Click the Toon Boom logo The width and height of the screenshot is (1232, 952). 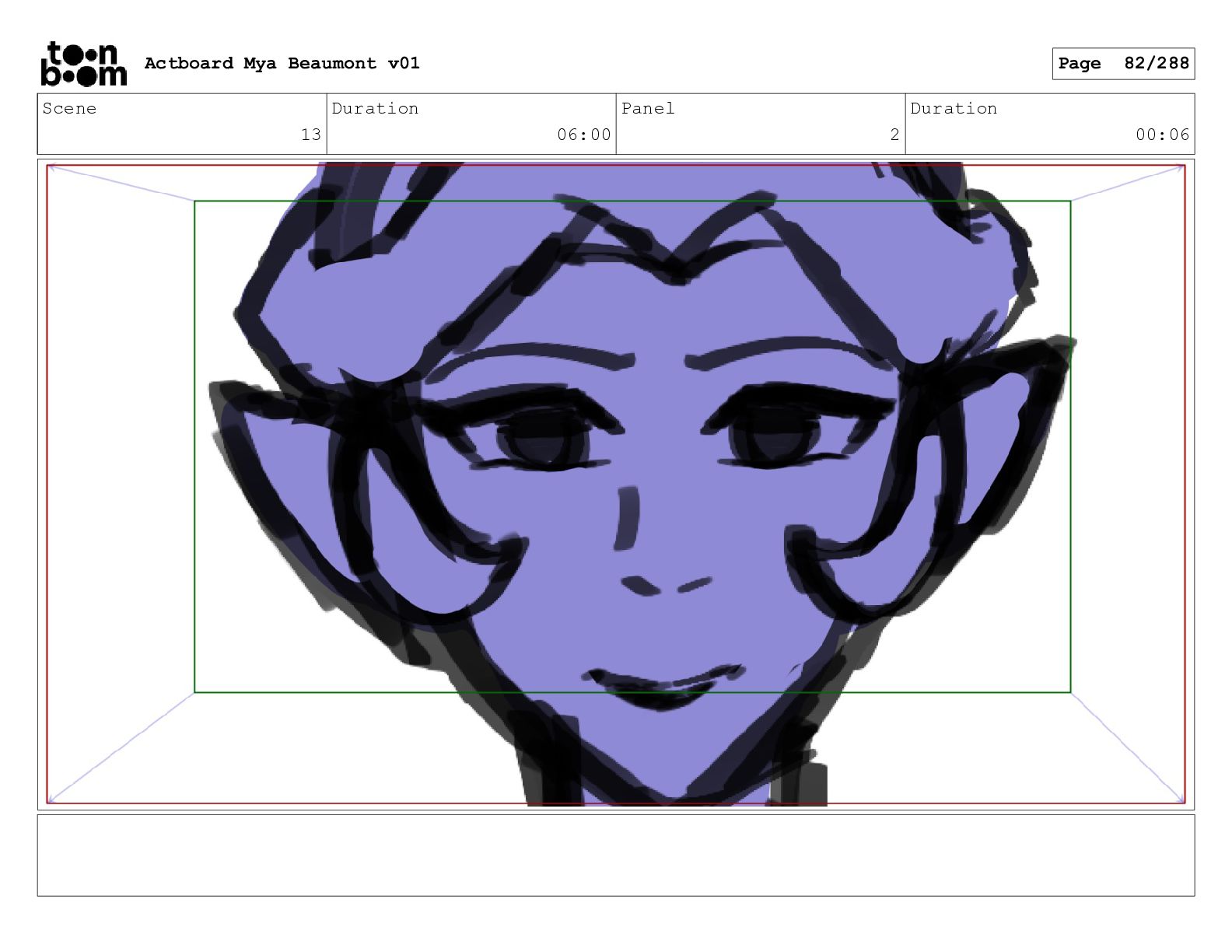coord(83,64)
